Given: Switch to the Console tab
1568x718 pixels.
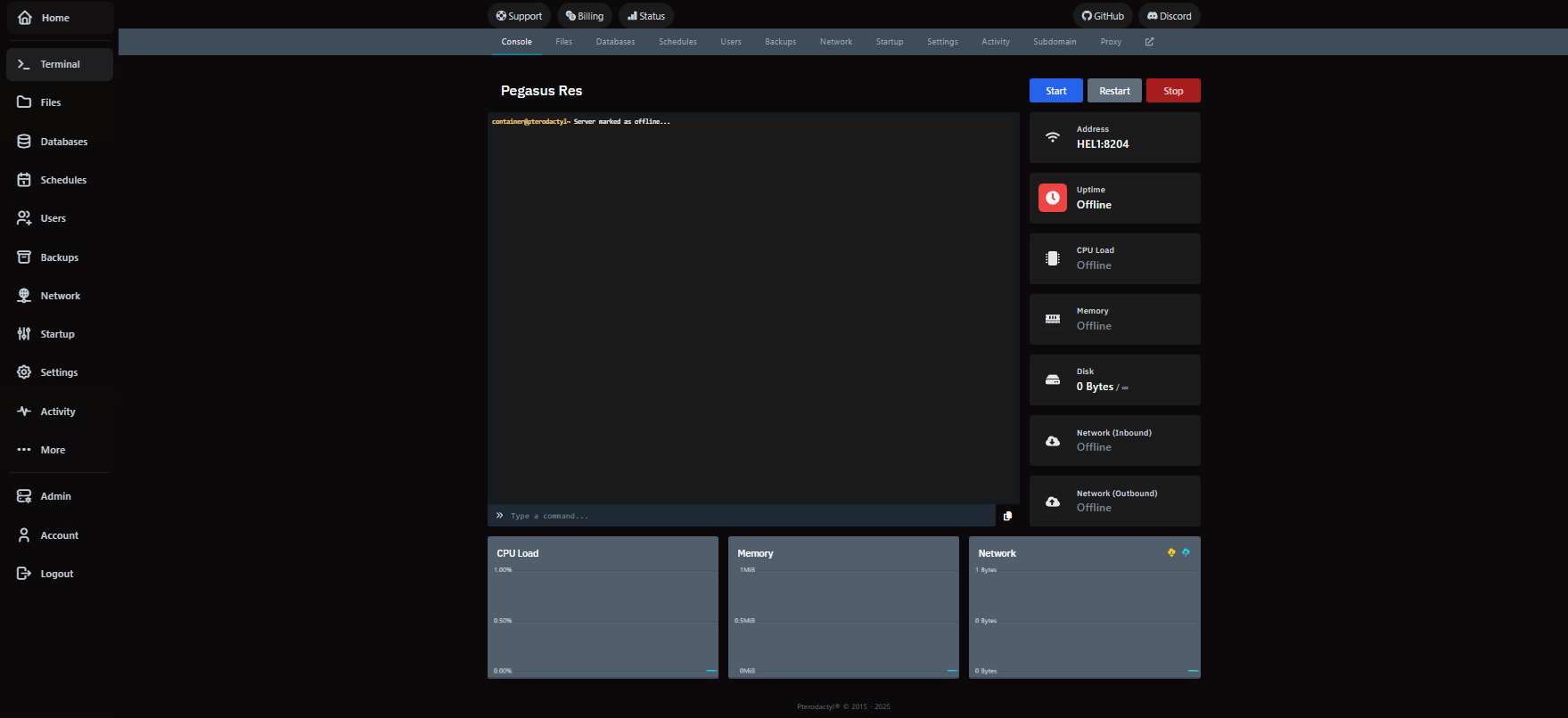Looking at the screenshot, I should [516, 42].
